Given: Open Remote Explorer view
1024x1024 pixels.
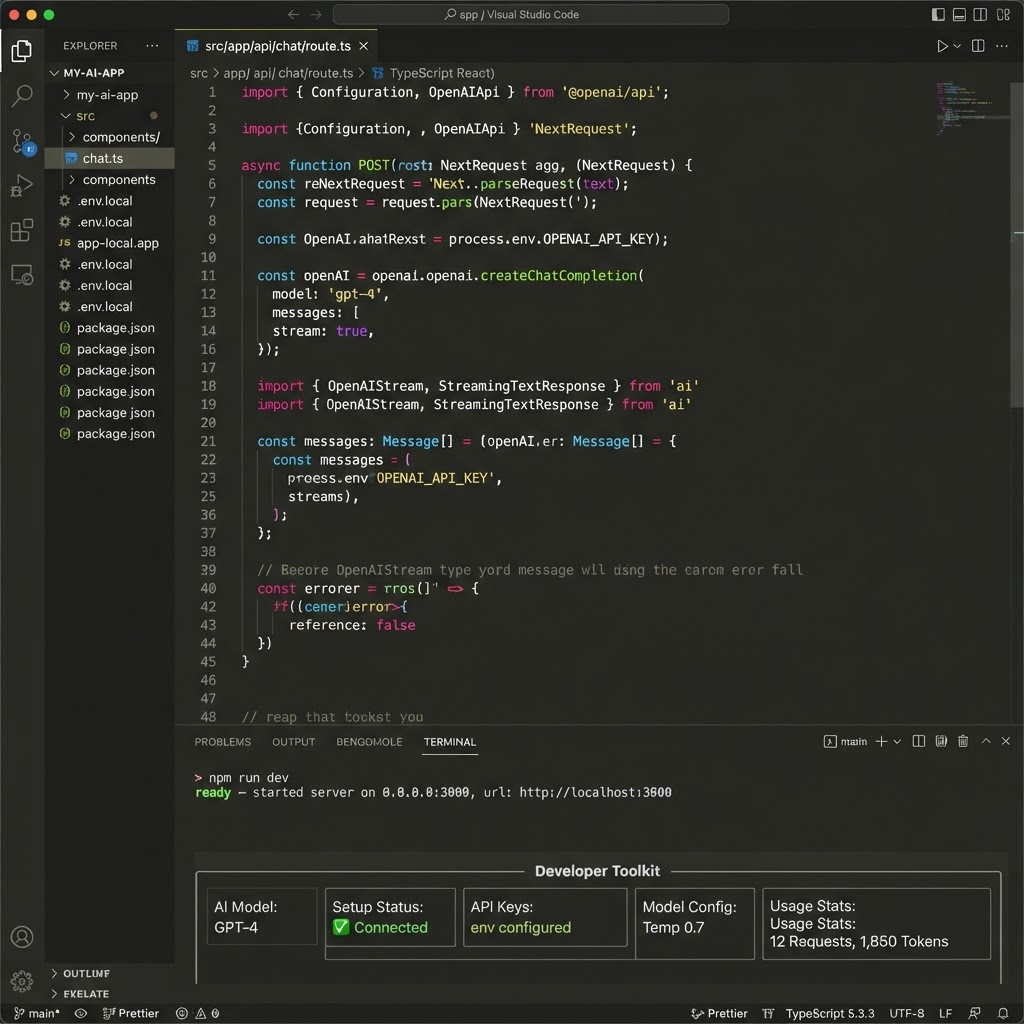Looking at the screenshot, I should pyautogui.click(x=22, y=275).
